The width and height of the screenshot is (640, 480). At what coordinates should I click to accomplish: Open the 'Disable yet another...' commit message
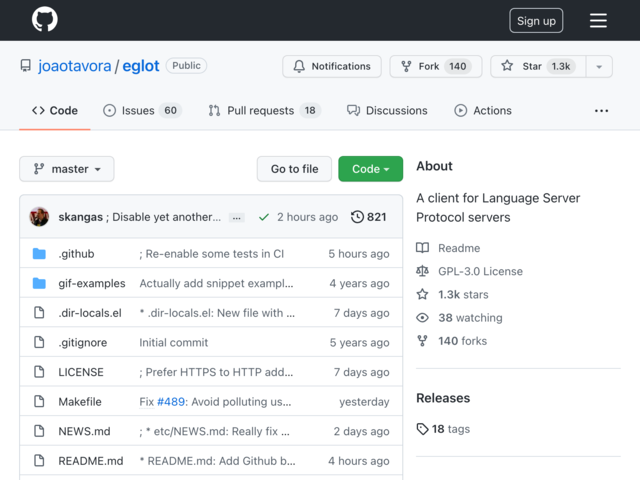click(x=166, y=217)
